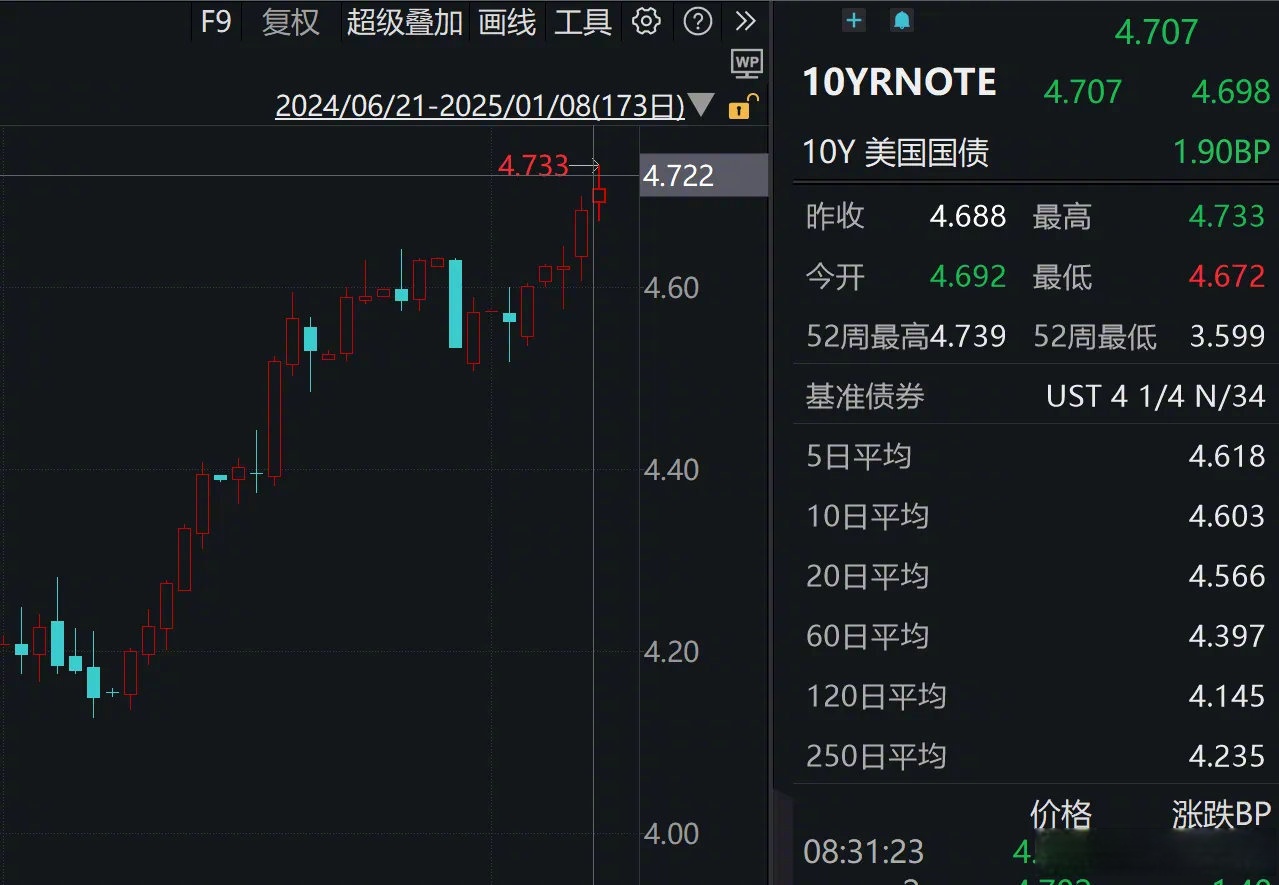The height and width of the screenshot is (885, 1279).
Task: Click the plus icon to add to watchlist
Action: click(852, 20)
